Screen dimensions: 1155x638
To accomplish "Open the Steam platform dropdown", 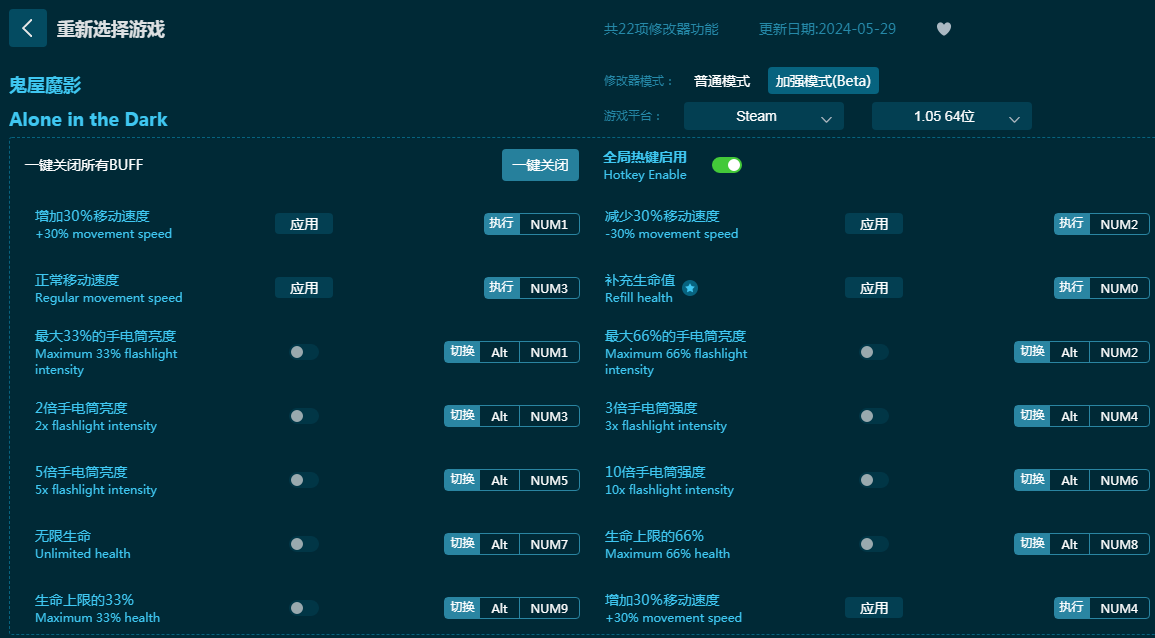I will 764,116.
